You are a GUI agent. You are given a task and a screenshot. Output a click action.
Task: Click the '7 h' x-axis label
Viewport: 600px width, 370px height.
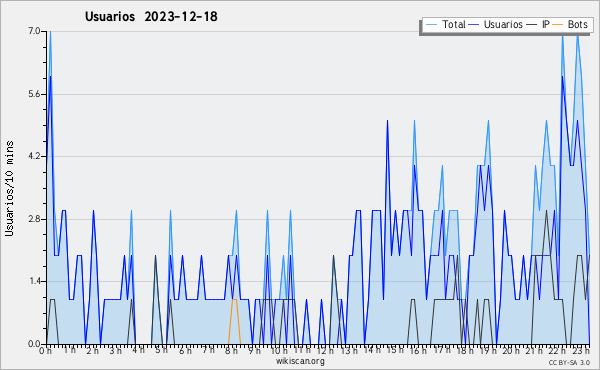point(209,350)
